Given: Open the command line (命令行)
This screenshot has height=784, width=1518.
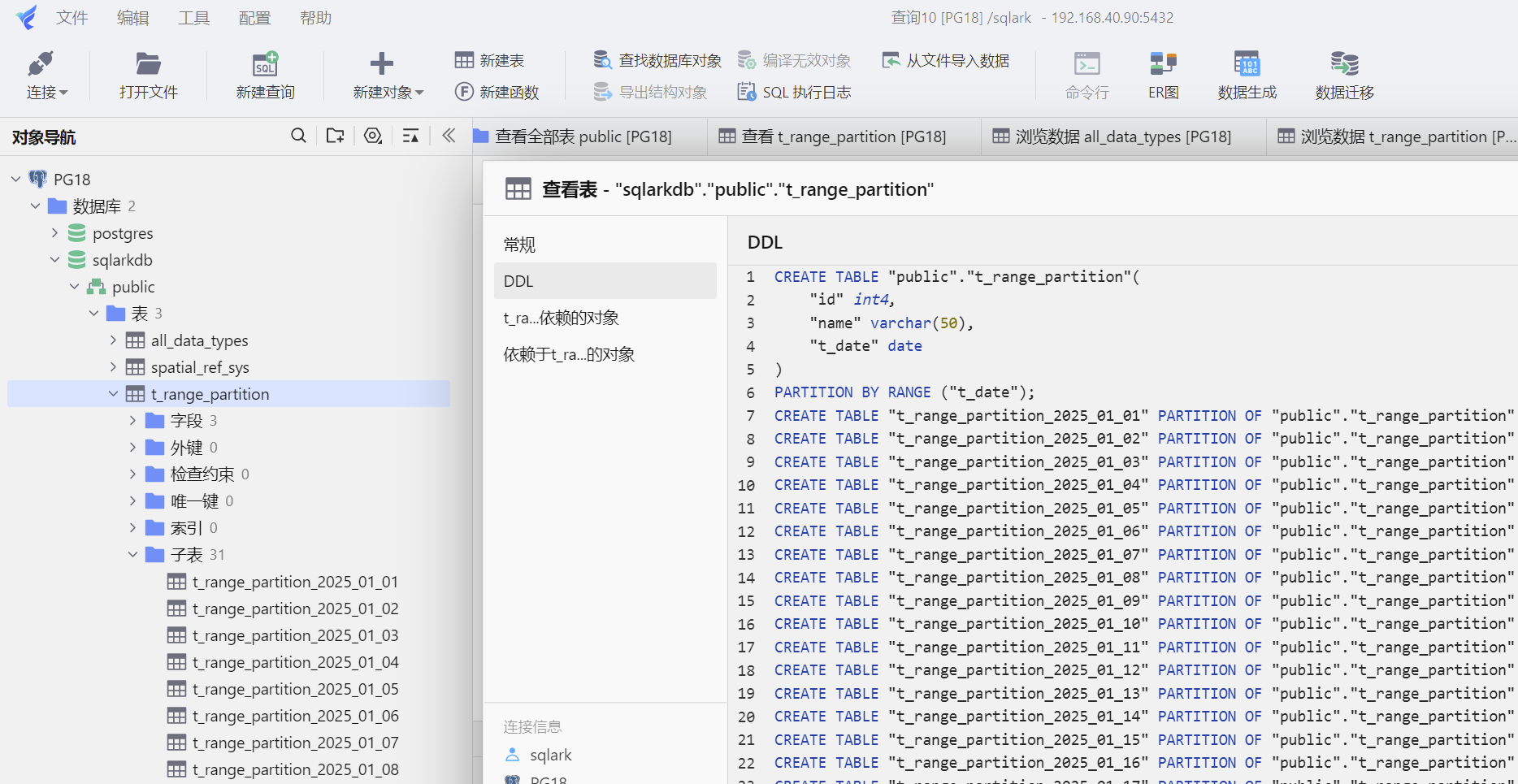Looking at the screenshot, I should point(1086,75).
